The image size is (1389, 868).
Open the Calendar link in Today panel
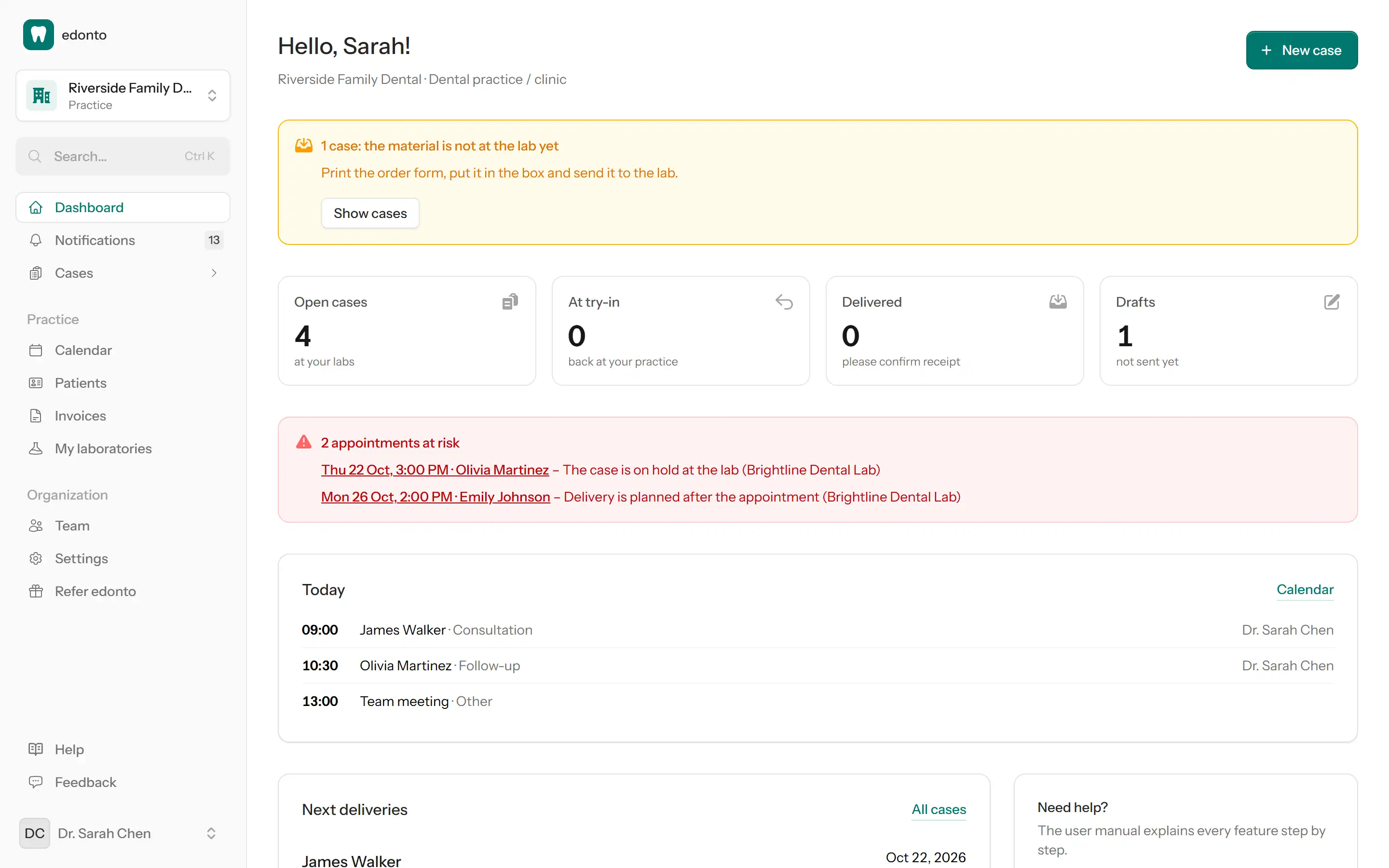1305,590
